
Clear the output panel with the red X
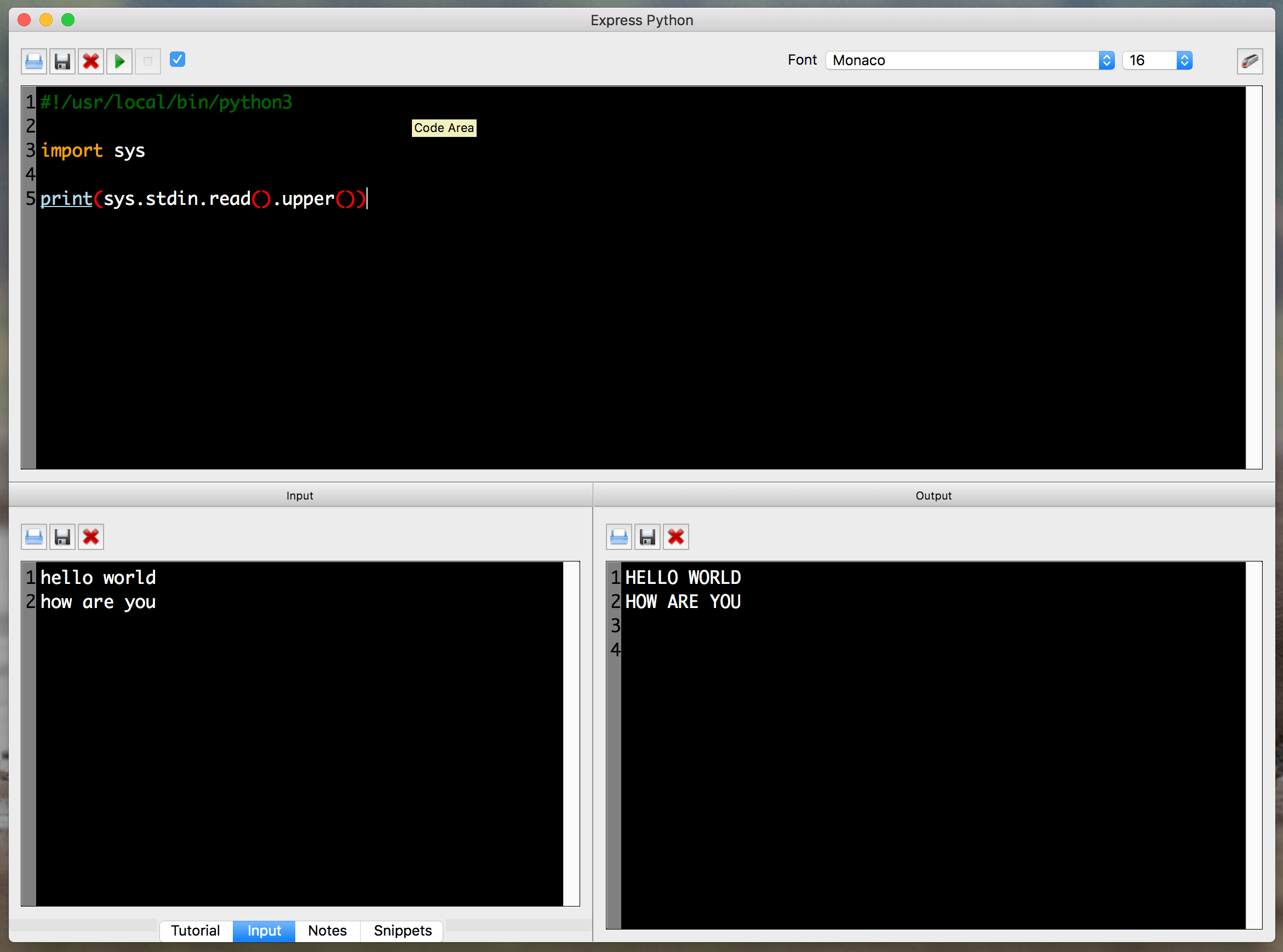(675, 536)
